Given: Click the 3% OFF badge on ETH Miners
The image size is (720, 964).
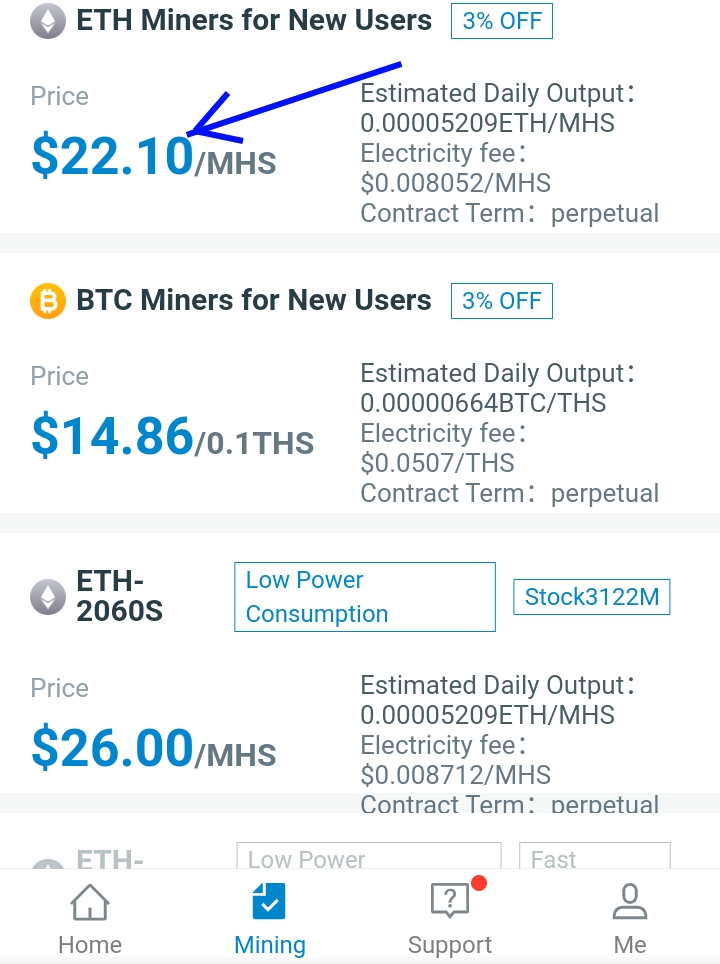Looking at the screenshot, I should 501,21.
